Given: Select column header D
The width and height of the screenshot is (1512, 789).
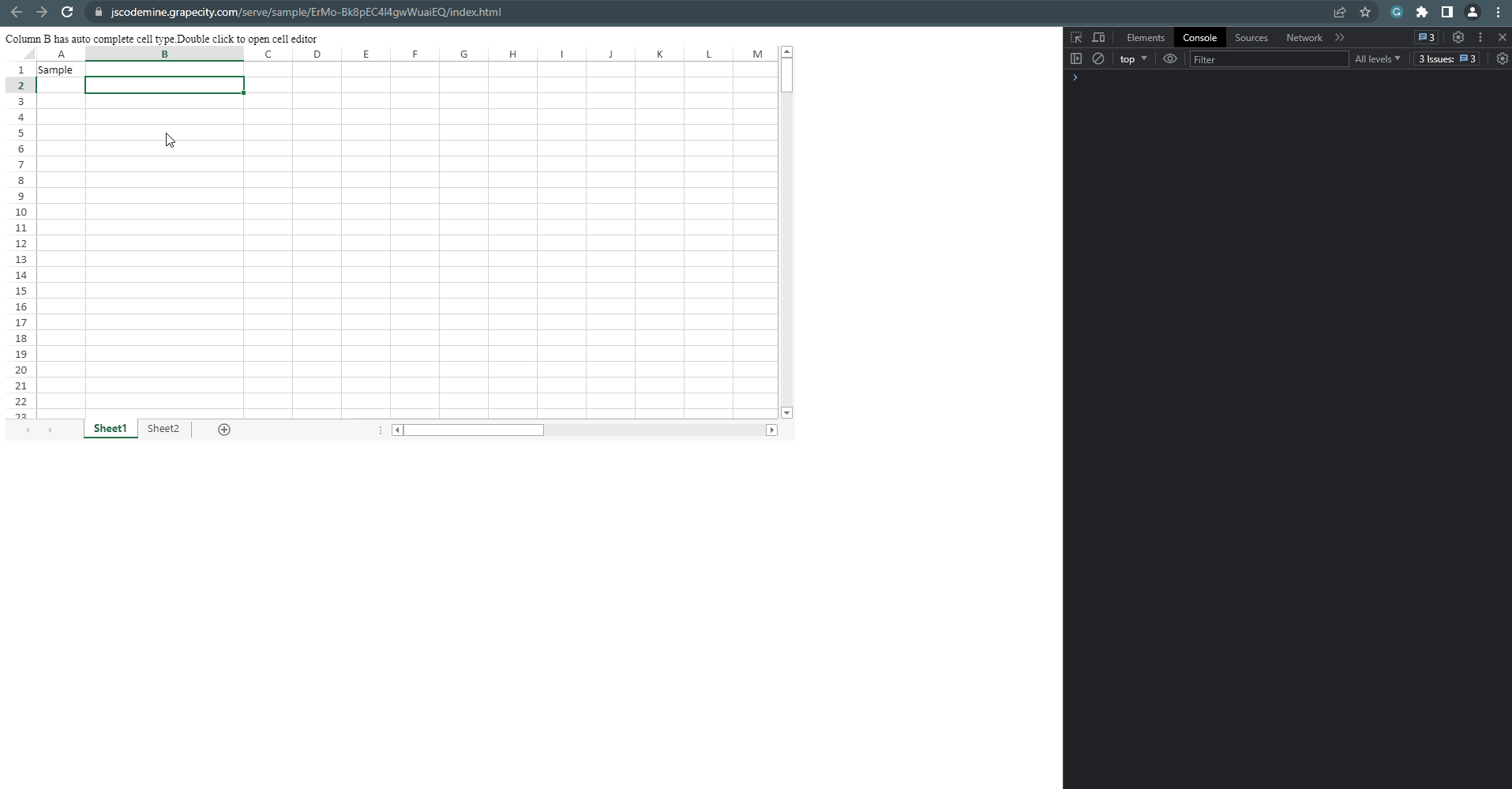Looking at the screenshot, I should tap(317, 54).
